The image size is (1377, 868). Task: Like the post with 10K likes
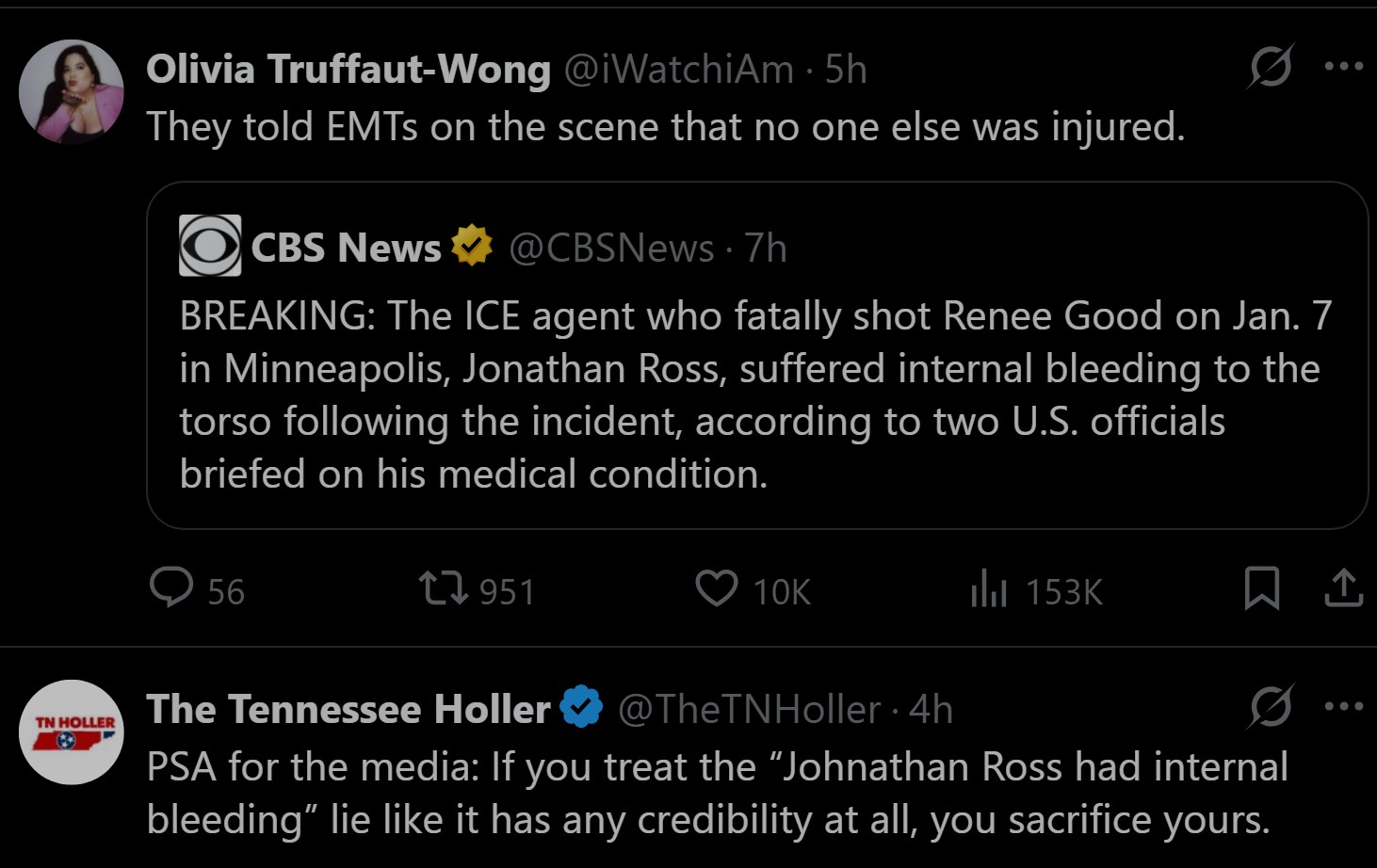click(717, 589)
